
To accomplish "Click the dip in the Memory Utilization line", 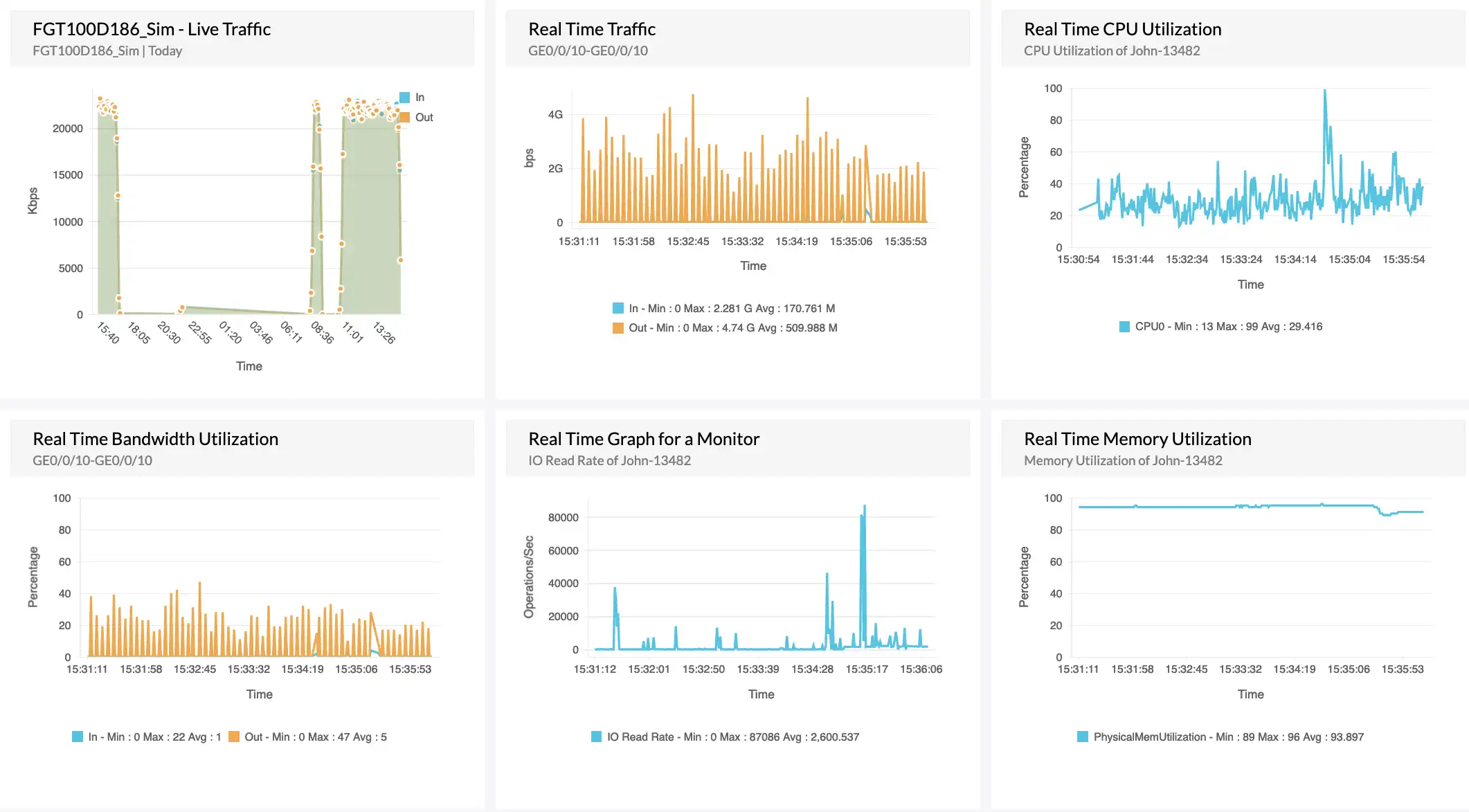I will point(1387,514).
